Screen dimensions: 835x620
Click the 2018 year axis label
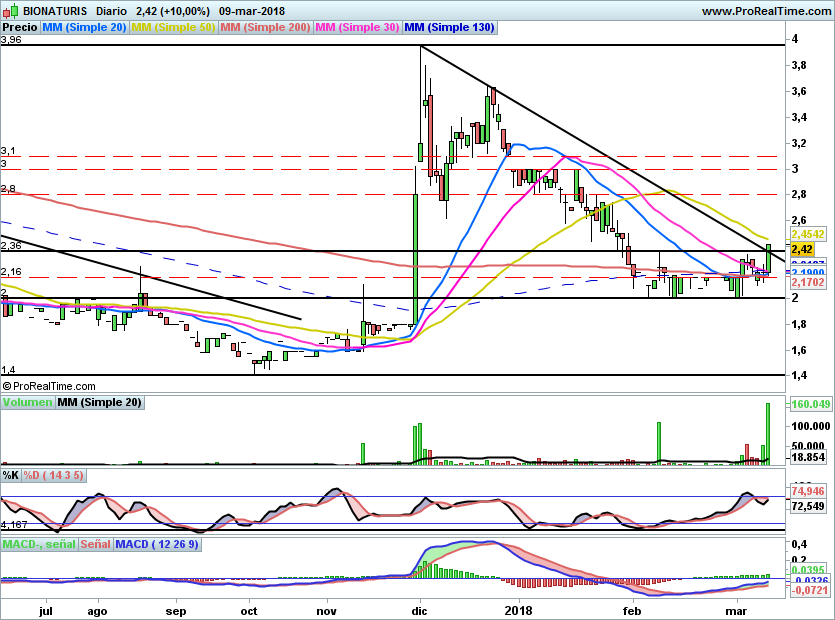coord(518,611)
